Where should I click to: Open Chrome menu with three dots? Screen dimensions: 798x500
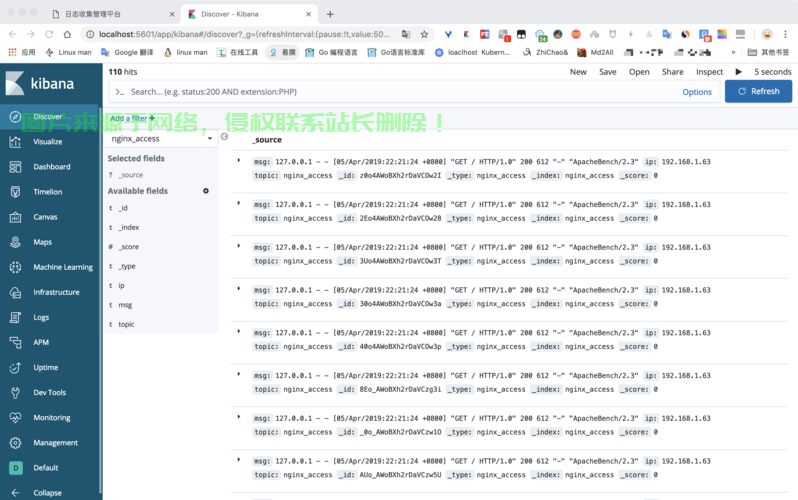[x=785, y=34]
